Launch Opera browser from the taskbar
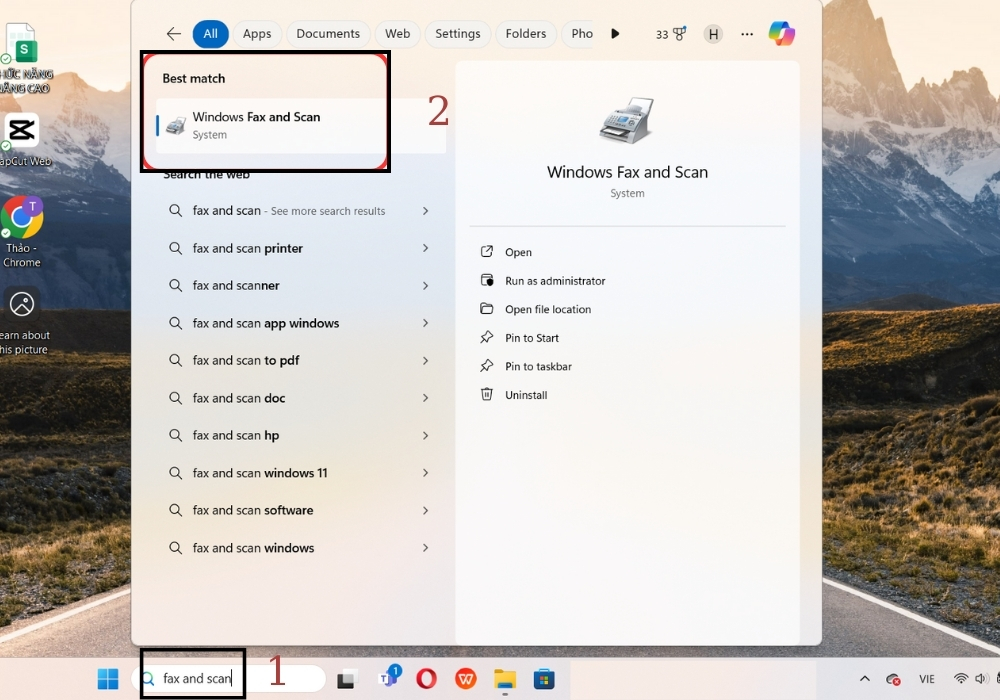The height and width of the screenshot is (700, 1000). (426, 679)
